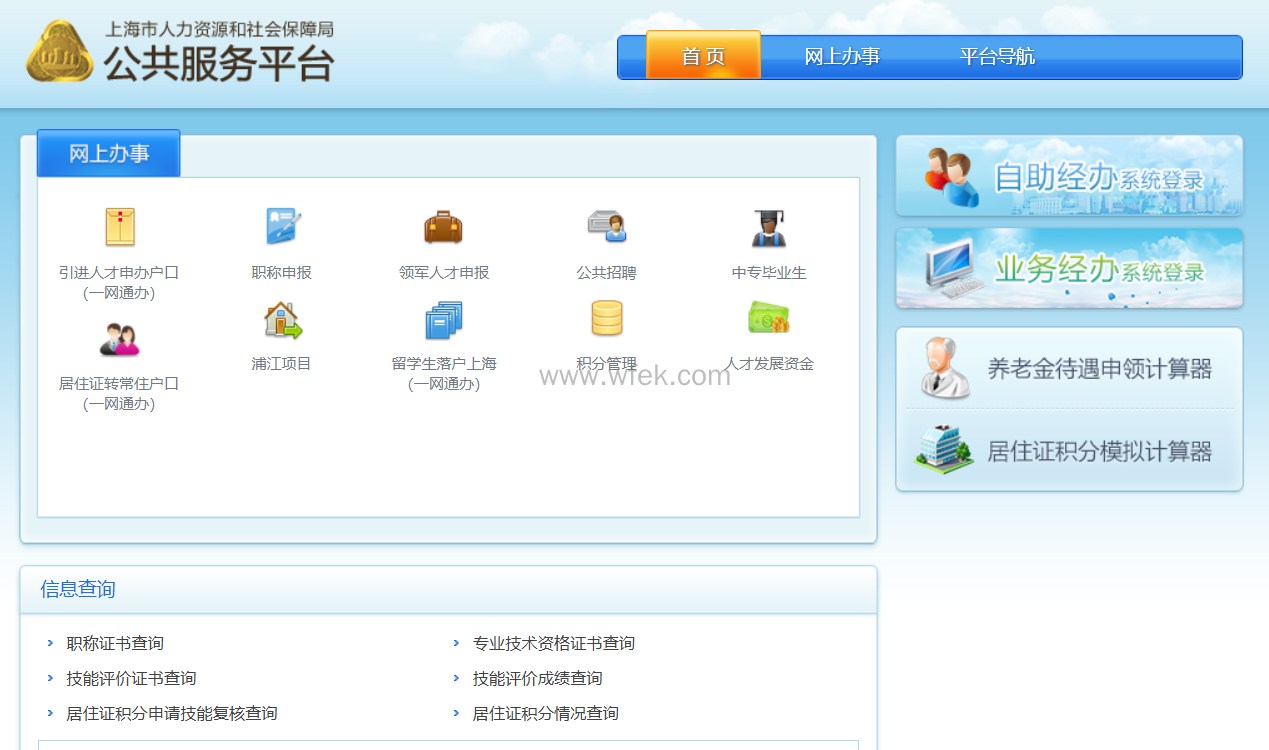
Task: Click the 自助经办系统登录 banner button
Action: point(1069,177)
